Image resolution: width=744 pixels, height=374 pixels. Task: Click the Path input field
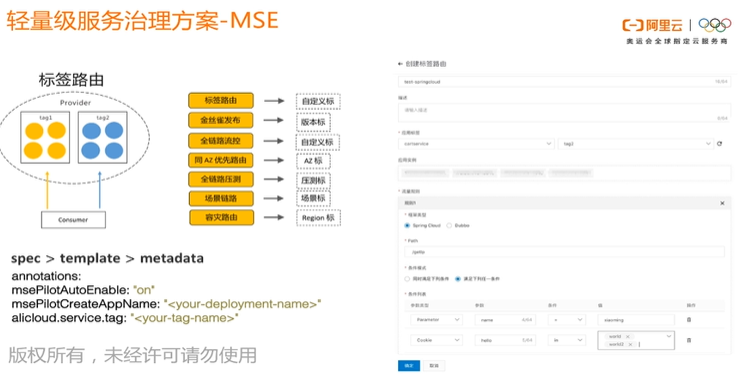(x=565, y=252)
